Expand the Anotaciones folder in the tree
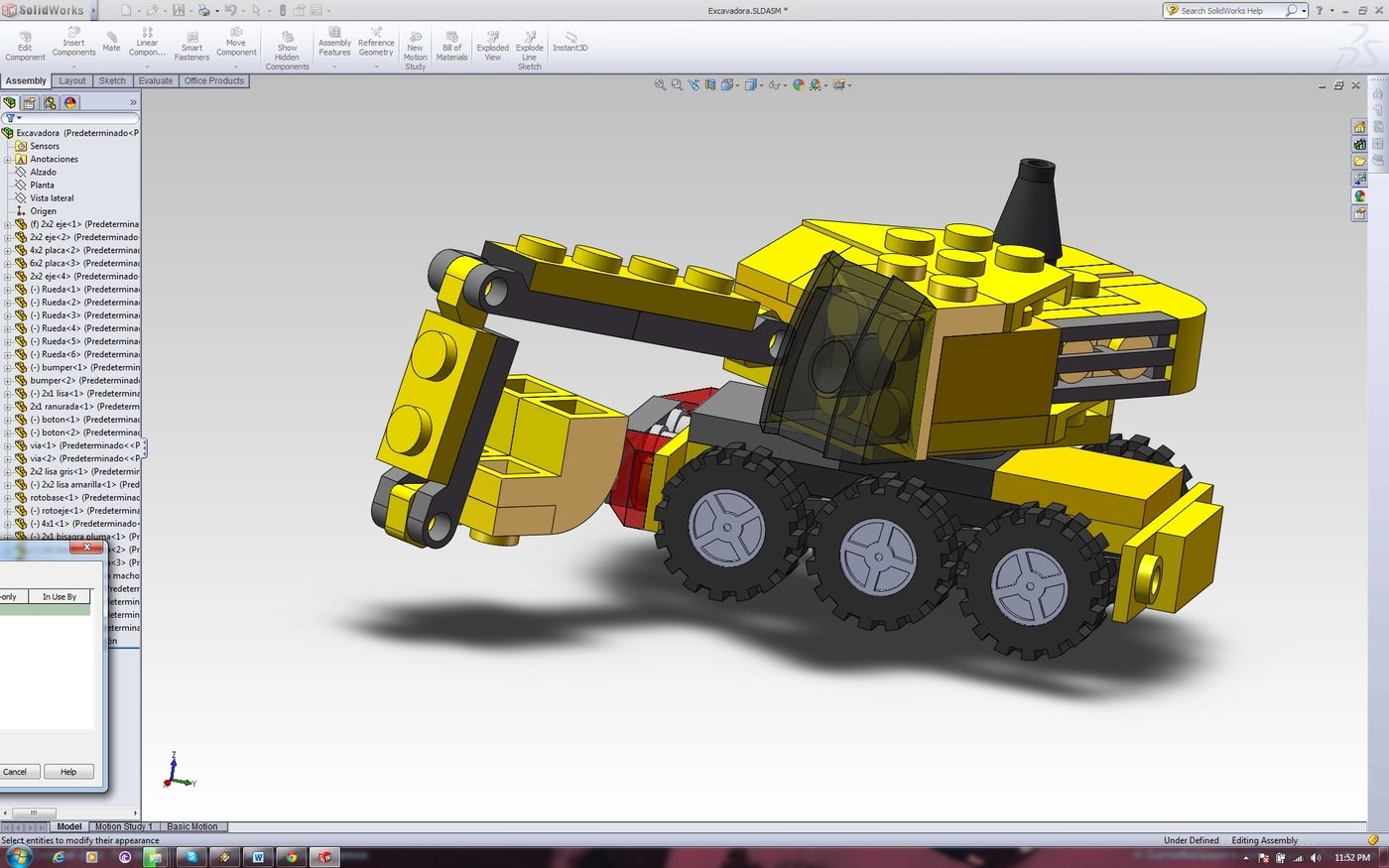 tap(7, 159)
